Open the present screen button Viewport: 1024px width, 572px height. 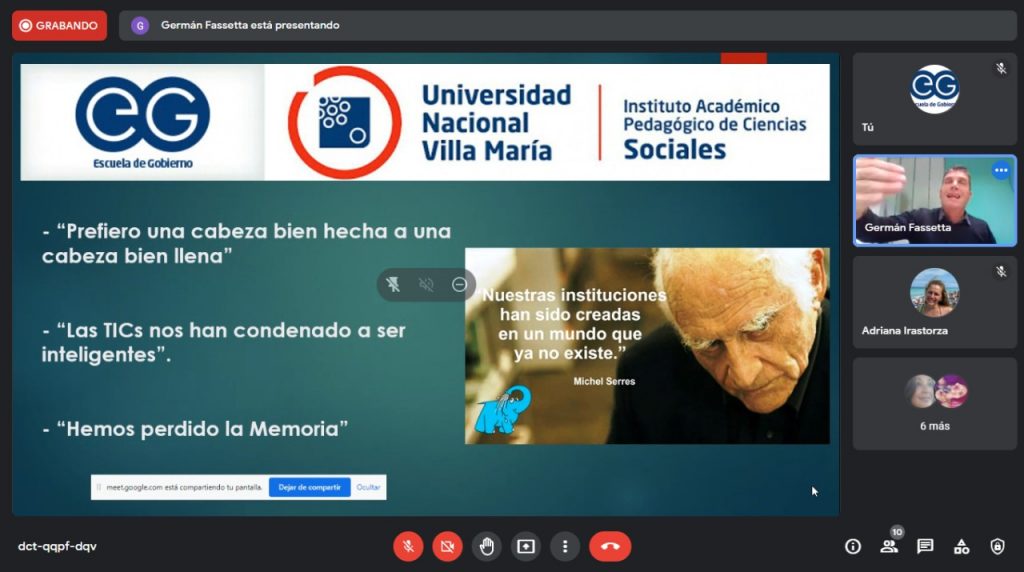point(526,546)
